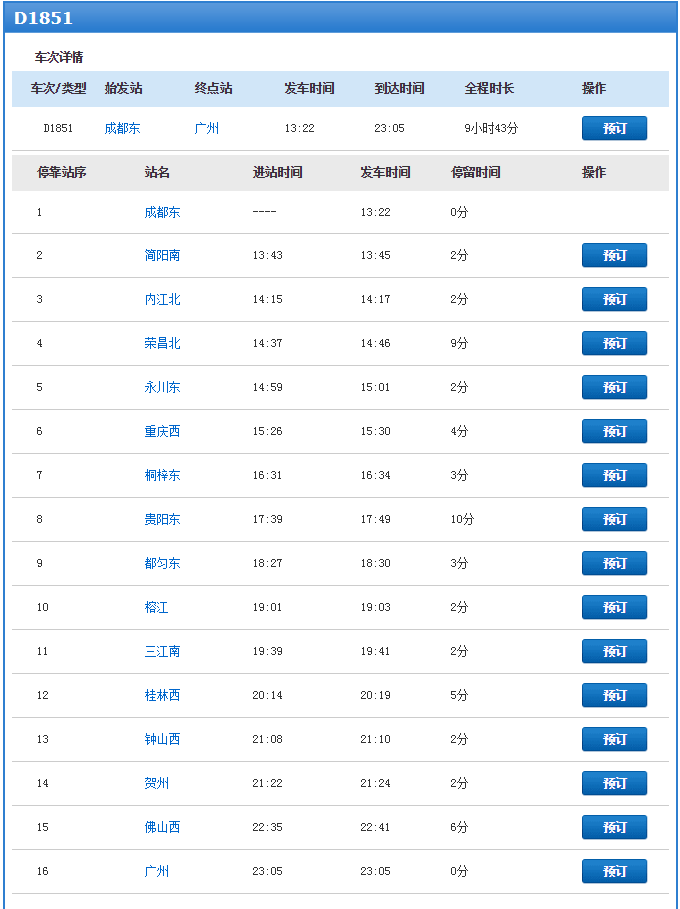Open the 佛山西 station link

162,827
